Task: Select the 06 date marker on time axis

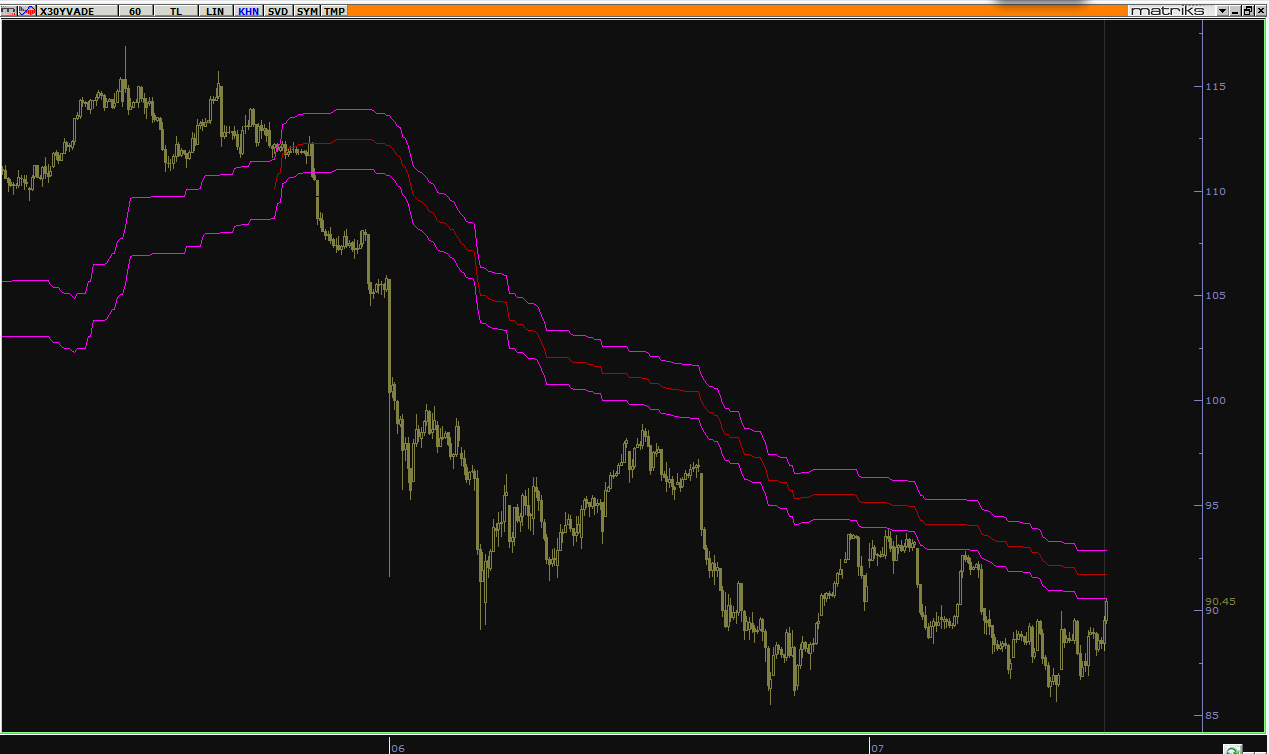Action: tap(398, 747)
